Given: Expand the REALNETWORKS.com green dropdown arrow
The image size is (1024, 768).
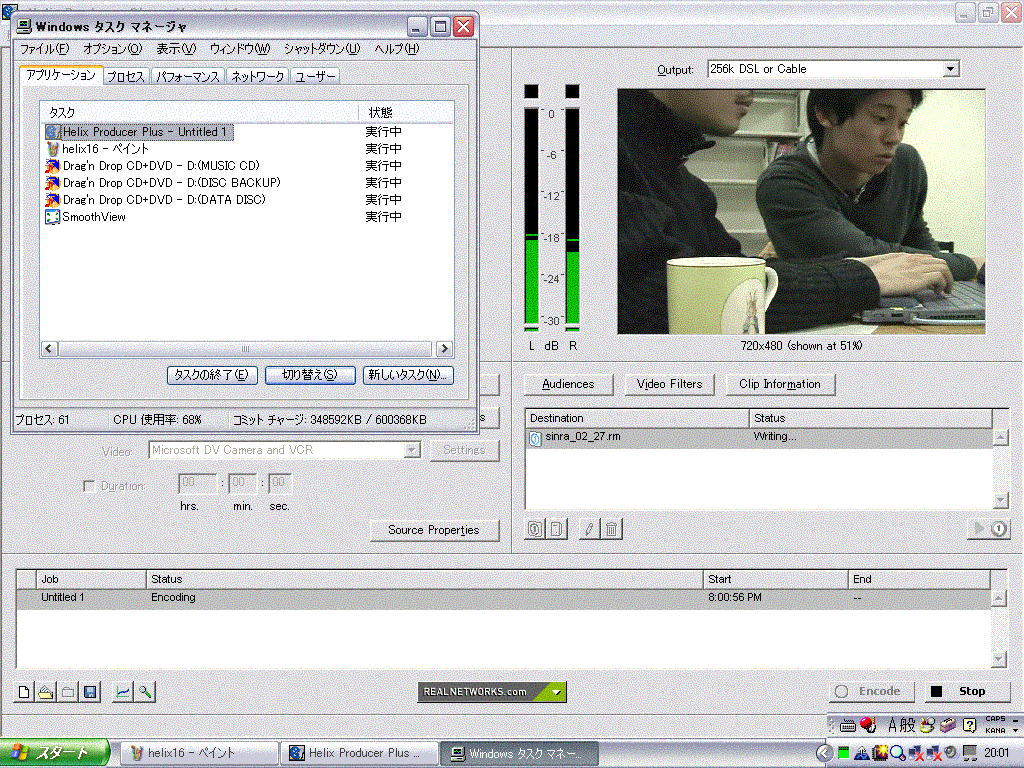Looking at the screenshot, I should 557,692.
